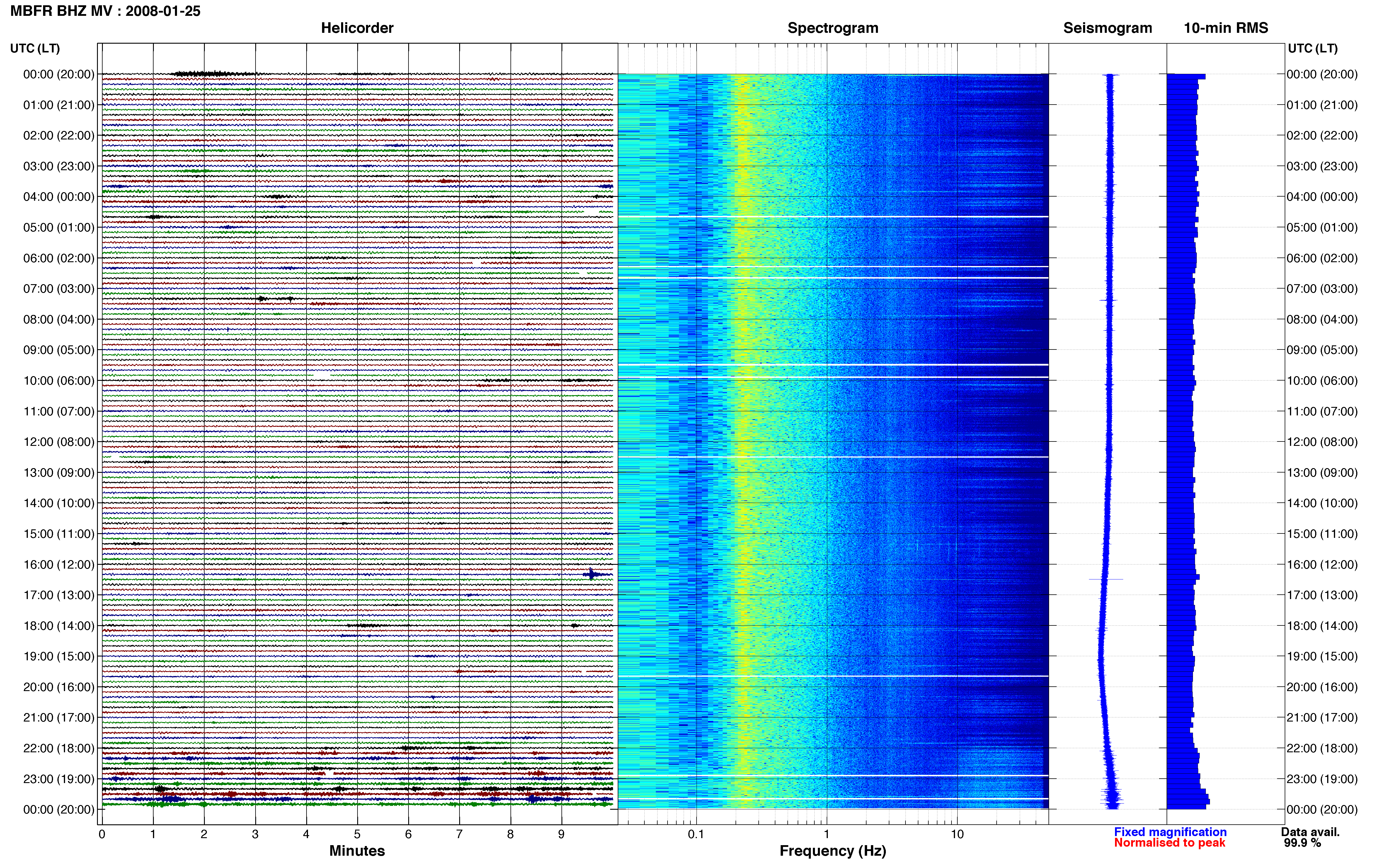
Task: Click the top RMS bar at 00:00
Action: coord(1186,76)
